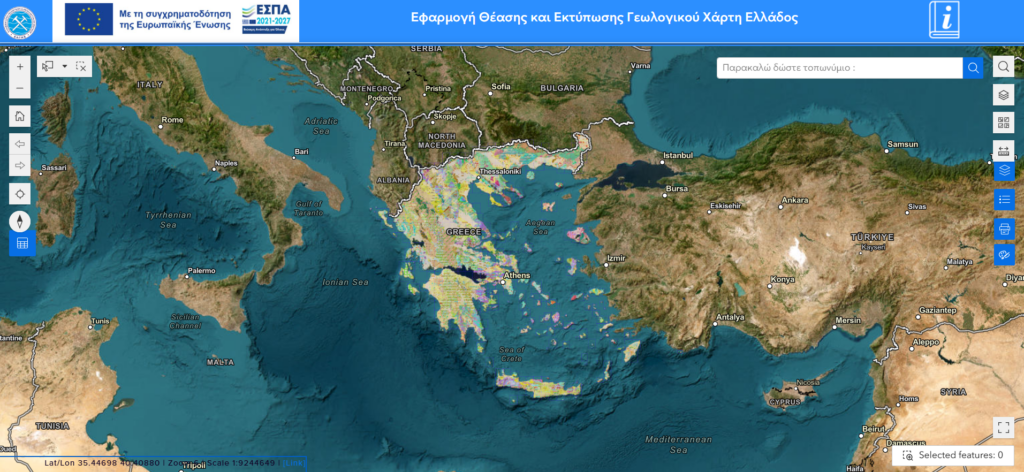Screen dimensions: 1024x472
Task: Go to the previous map extent
Action: click(20, 144)
